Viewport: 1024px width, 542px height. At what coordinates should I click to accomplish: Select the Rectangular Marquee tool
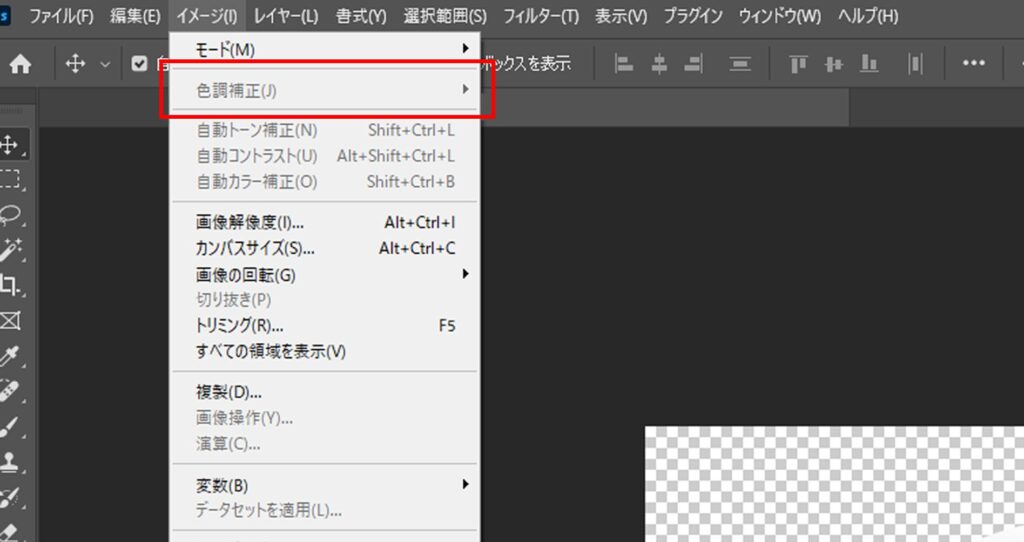(10, 179)
